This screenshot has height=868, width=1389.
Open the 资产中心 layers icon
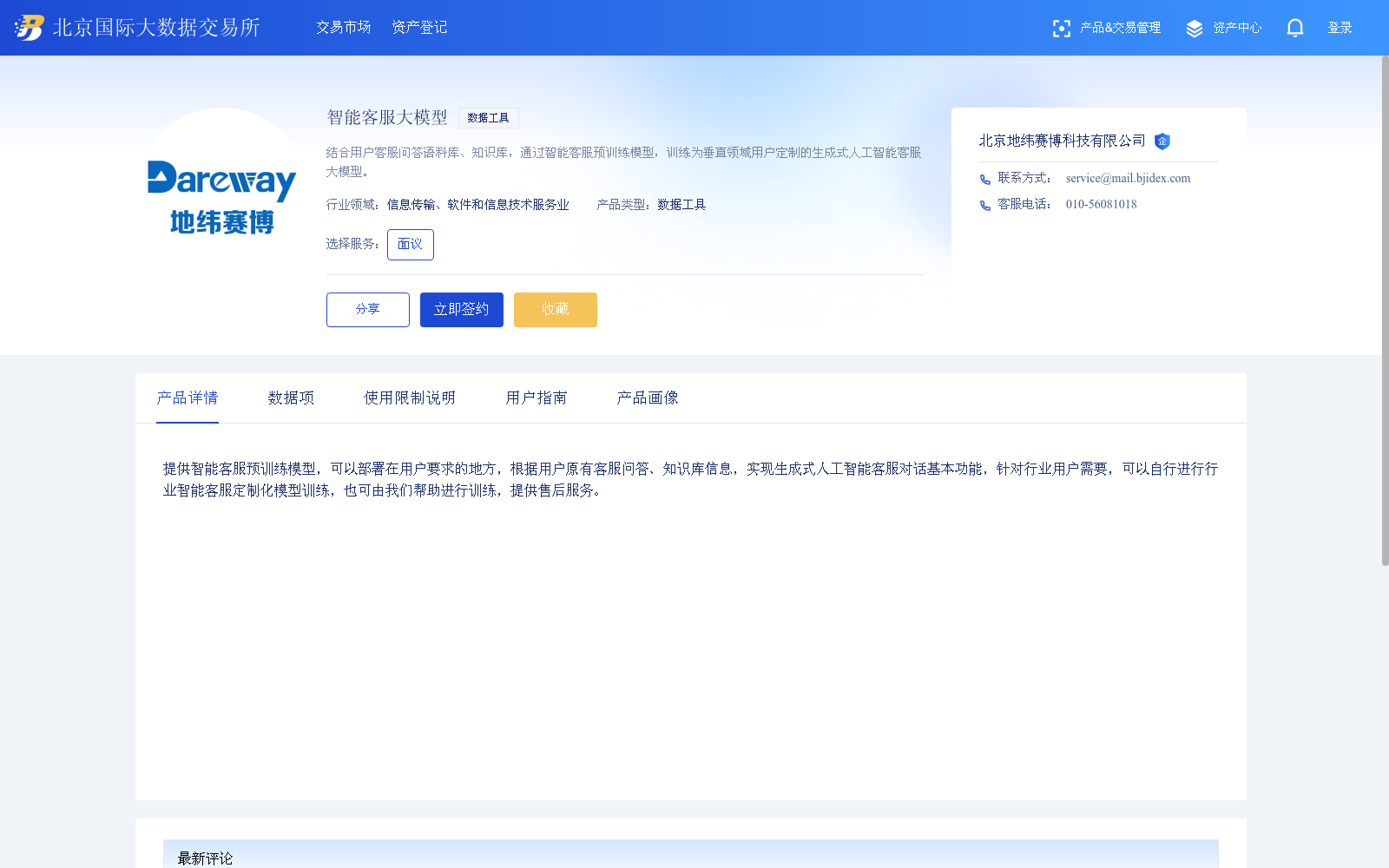point(1195,29)
